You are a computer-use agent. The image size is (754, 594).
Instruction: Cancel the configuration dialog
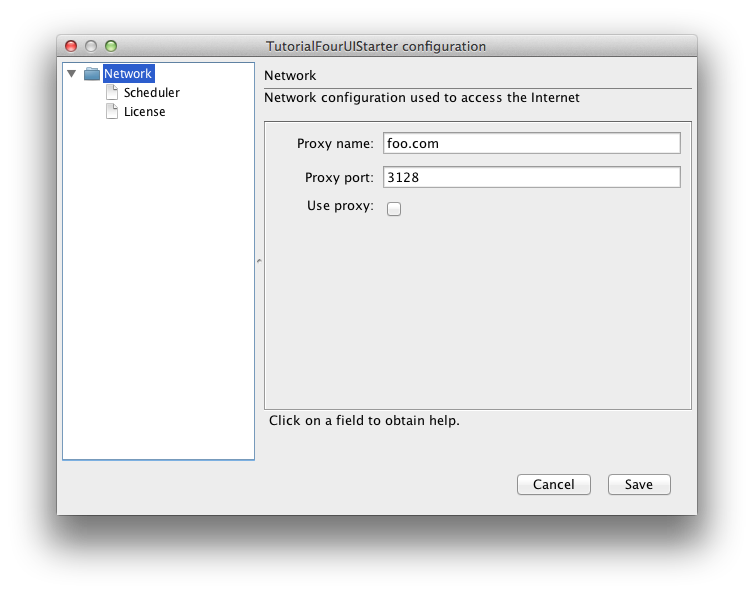click(553, 484)
